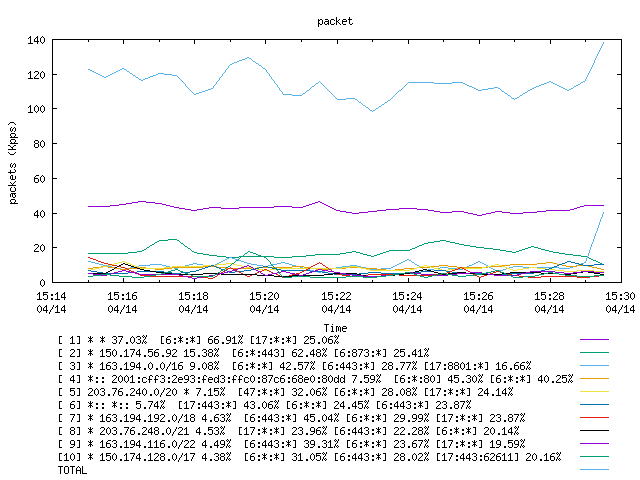Click the 66.91% value in legend [1]

225,340
